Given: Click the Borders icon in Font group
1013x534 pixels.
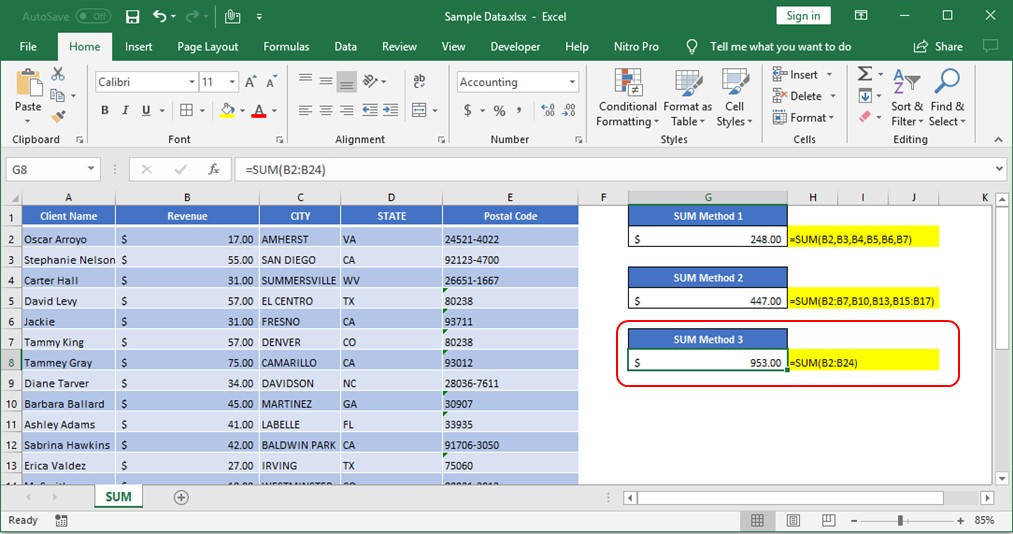Looking at the screenshot, I should pyautogui.click(x=186, y=110).
